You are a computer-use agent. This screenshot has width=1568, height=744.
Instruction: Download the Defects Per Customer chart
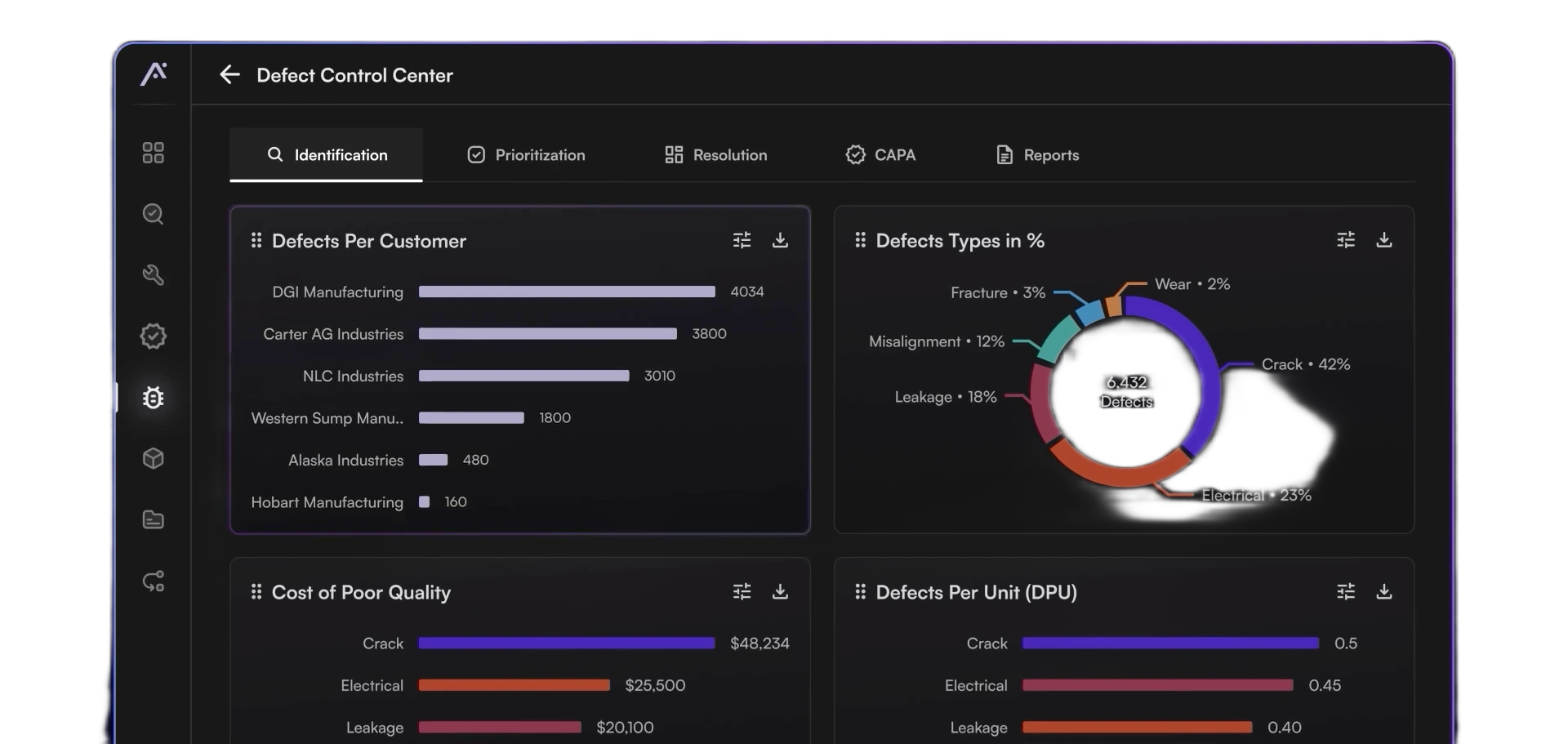(x=780, y=240)
